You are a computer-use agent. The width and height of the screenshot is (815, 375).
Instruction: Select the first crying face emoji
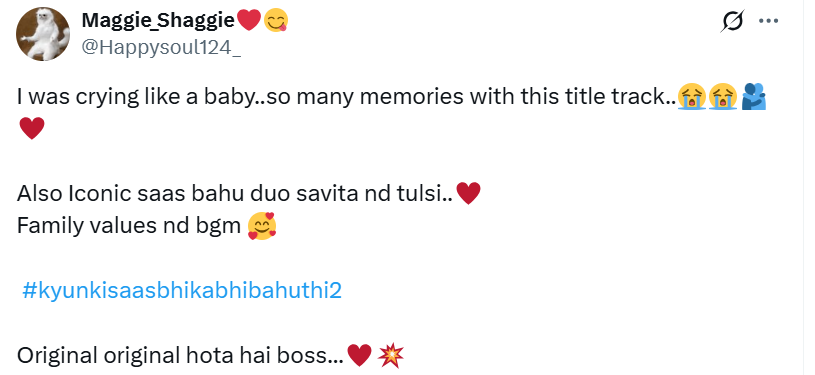pyautogui.click(x=691, y=97)
